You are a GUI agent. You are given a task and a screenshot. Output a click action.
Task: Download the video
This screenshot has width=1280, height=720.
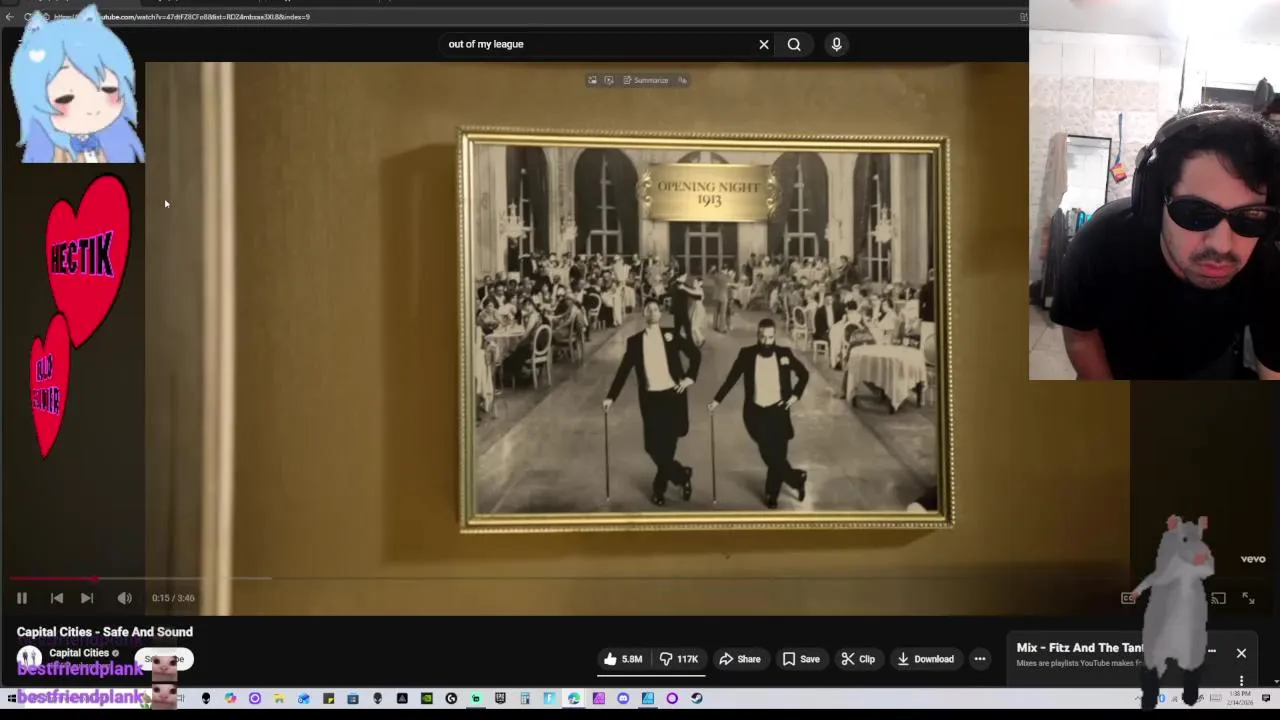[925, 659]
